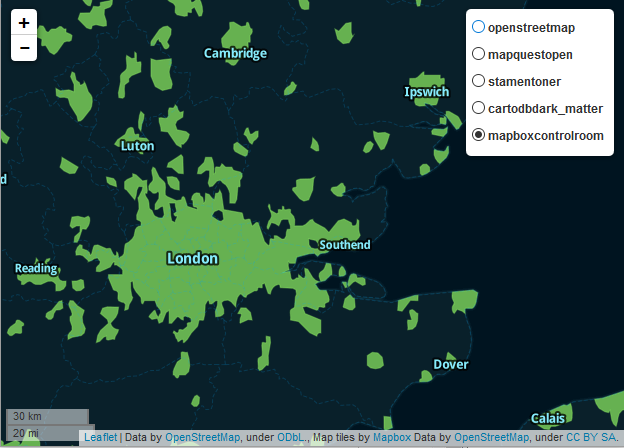
Task: Zoom out with the minus button
Action: tap(24, 48)
